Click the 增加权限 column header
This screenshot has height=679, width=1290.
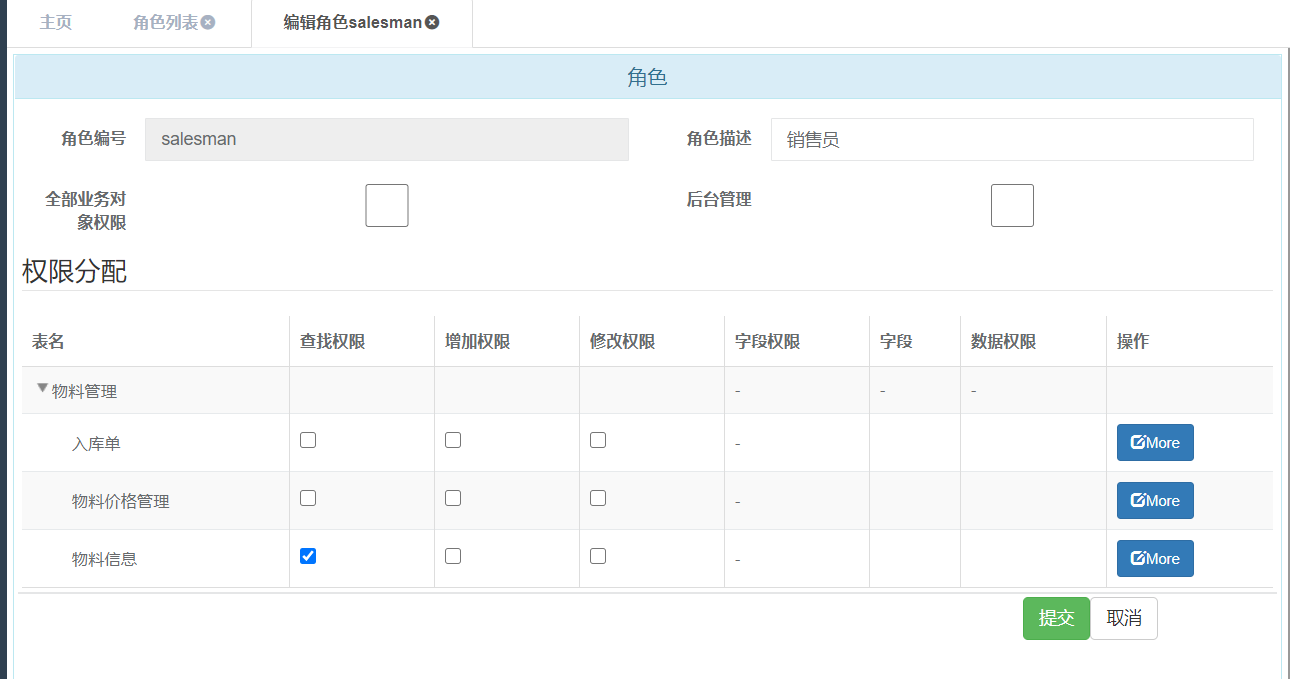(x=478, y=342)
